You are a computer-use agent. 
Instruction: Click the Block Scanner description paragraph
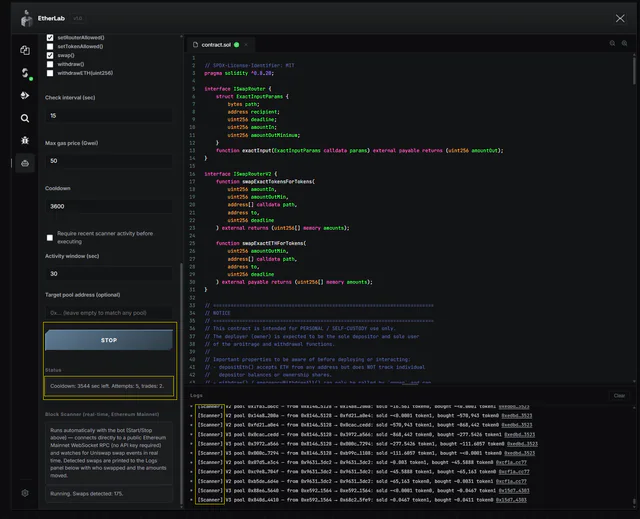(x=109, y=452)
